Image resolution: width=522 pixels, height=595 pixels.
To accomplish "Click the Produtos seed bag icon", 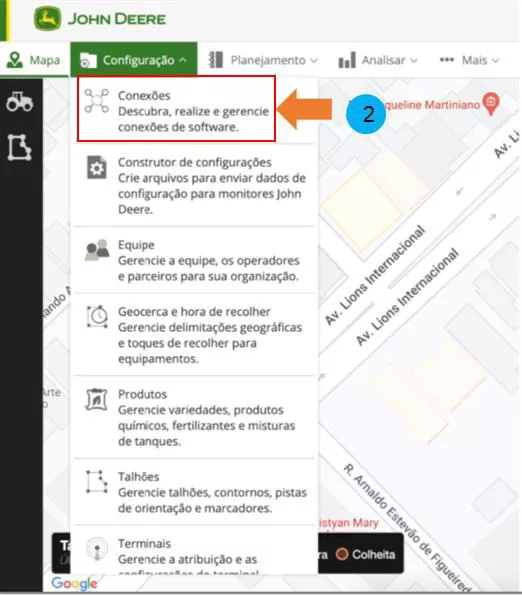I will 97,399.
